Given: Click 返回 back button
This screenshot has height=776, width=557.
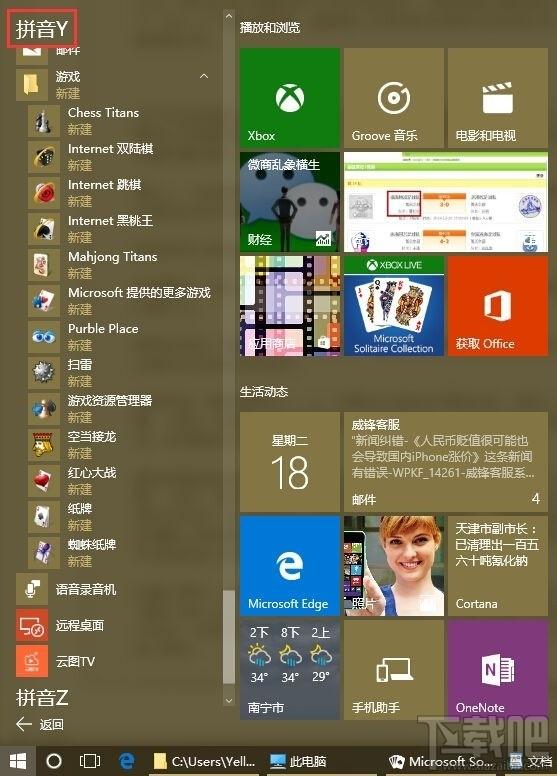Looking at the screenshot, I should coord(40,725).
